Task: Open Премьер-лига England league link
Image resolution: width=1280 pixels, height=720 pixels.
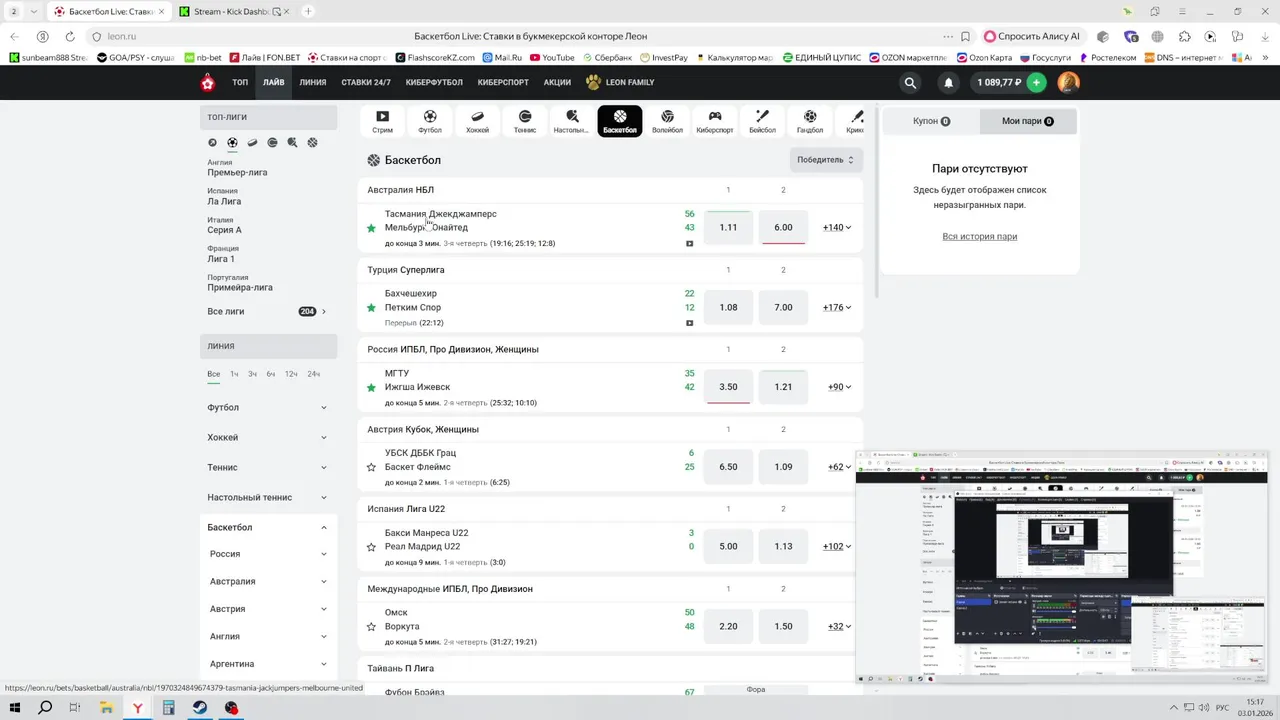Action: [237, 173]
